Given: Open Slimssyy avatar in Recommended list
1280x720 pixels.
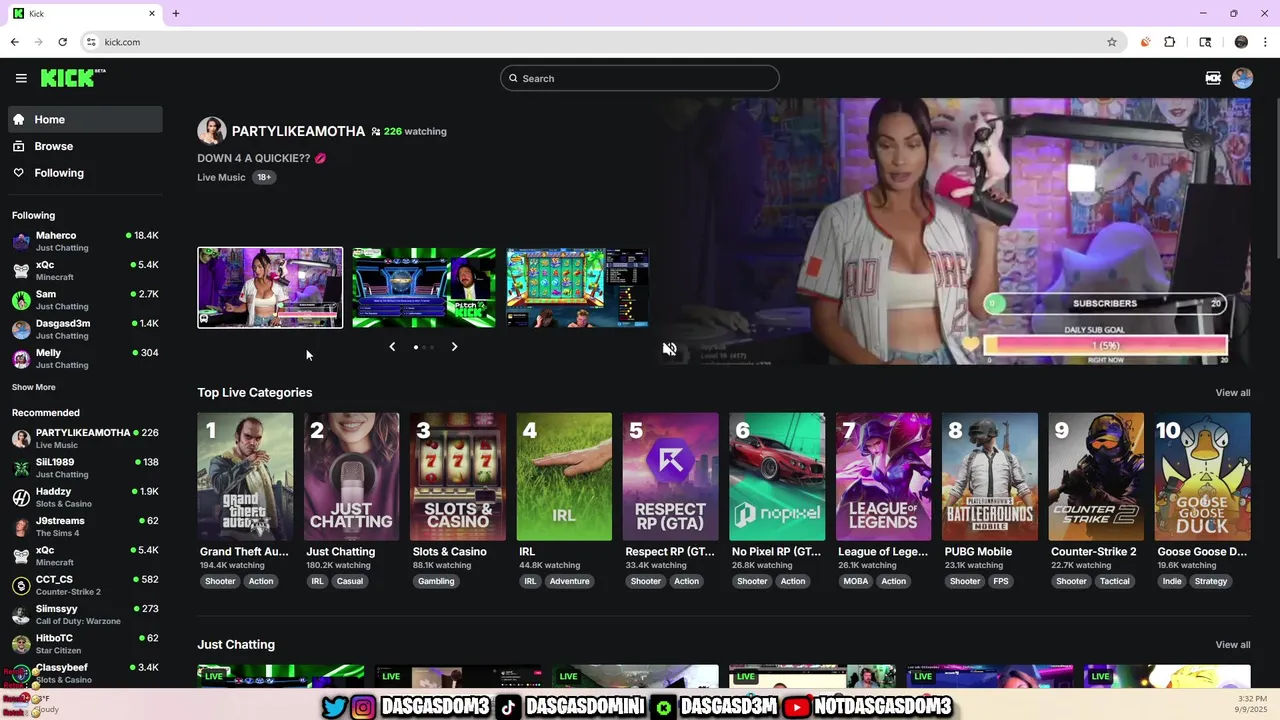Looking at the screenshot, I should (x=21, y=614).
